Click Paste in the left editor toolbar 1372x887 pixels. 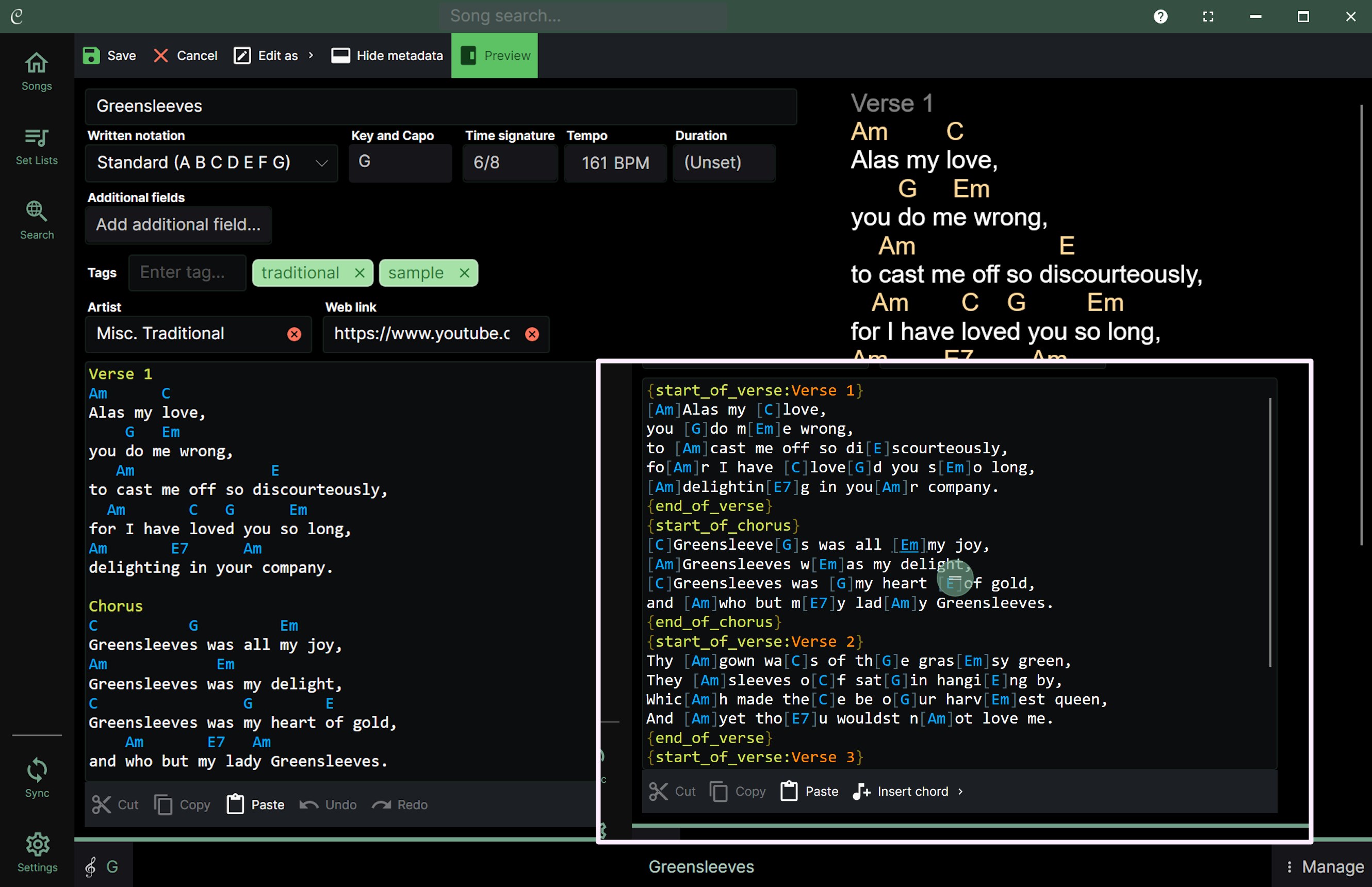[256, 804]
